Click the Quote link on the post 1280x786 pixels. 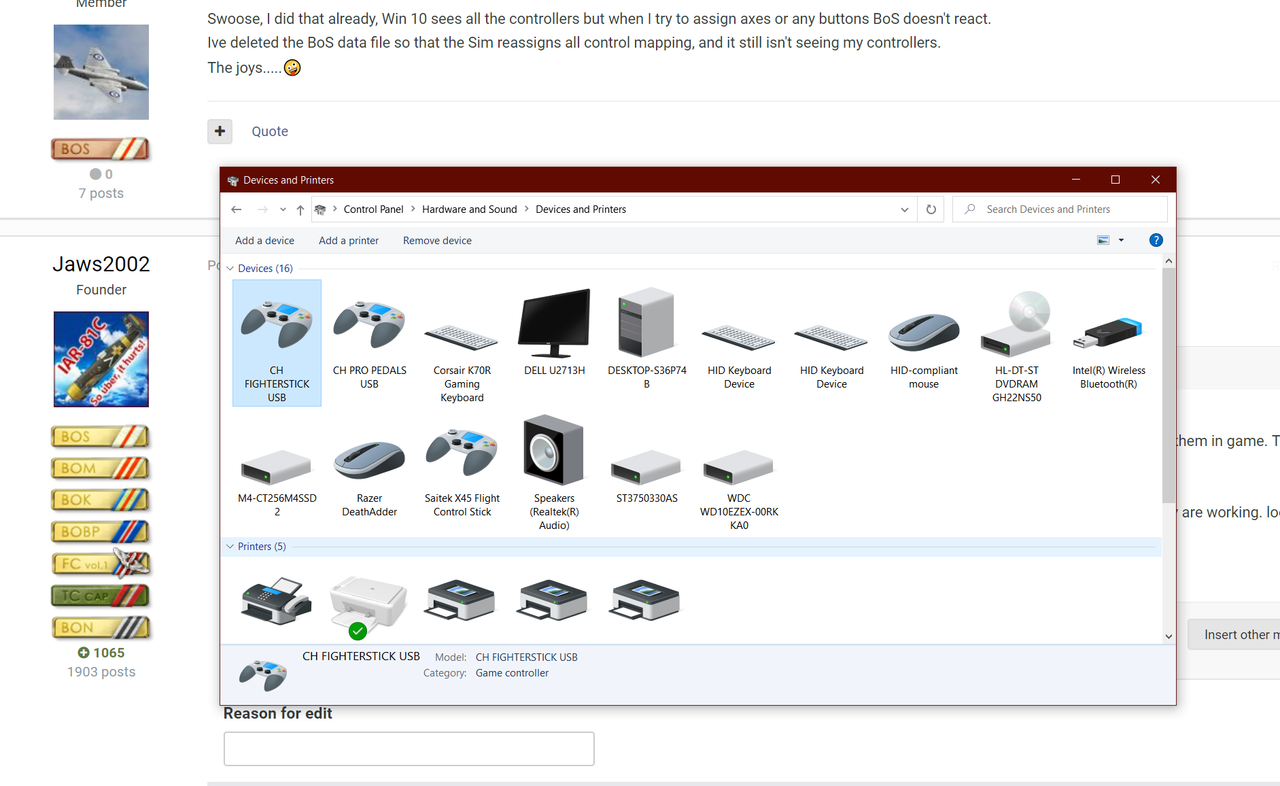[x=270, y=131]
